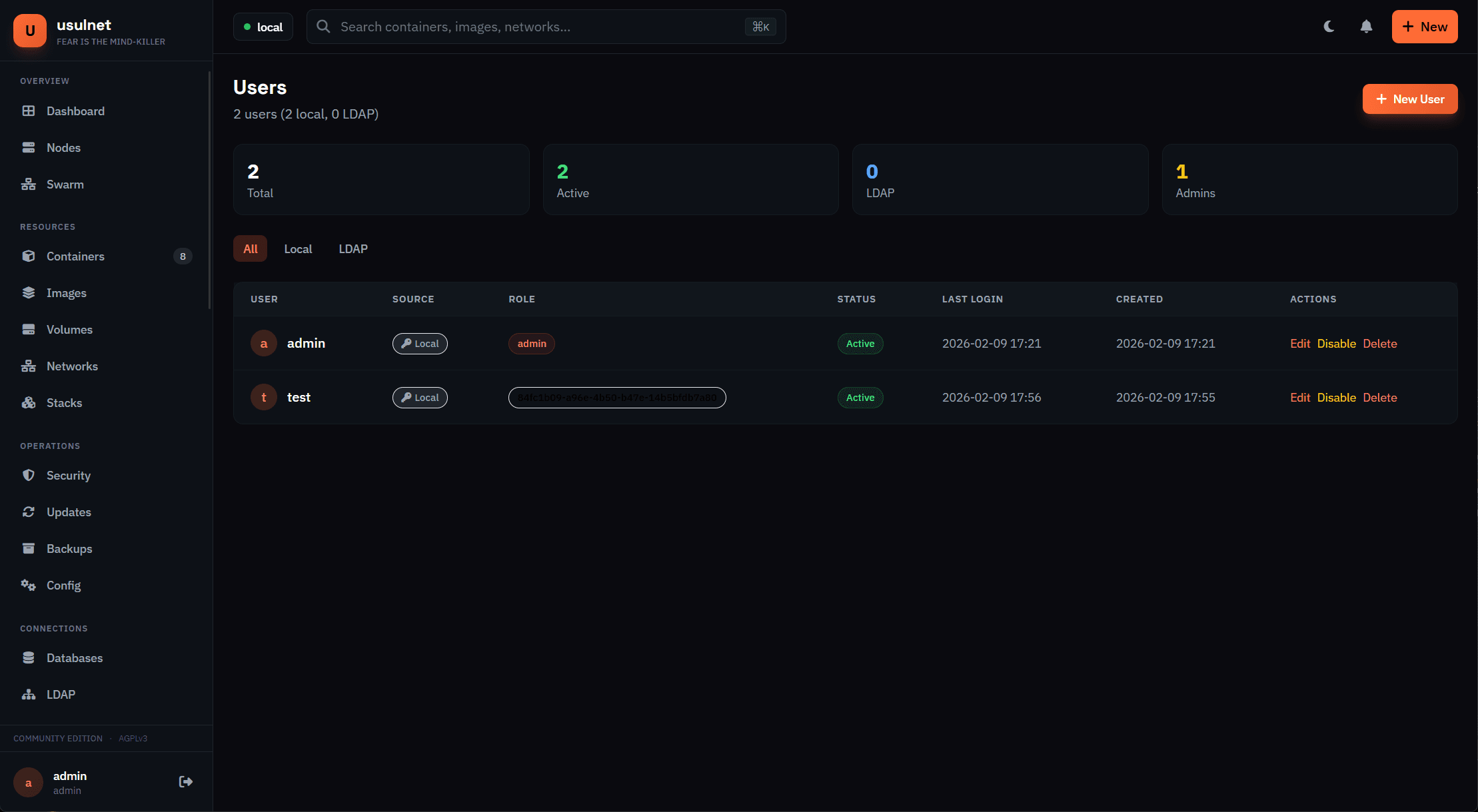Open the Dashboard page
Image resolution: width=1478 pixels, height=812 pixels.
75,111
